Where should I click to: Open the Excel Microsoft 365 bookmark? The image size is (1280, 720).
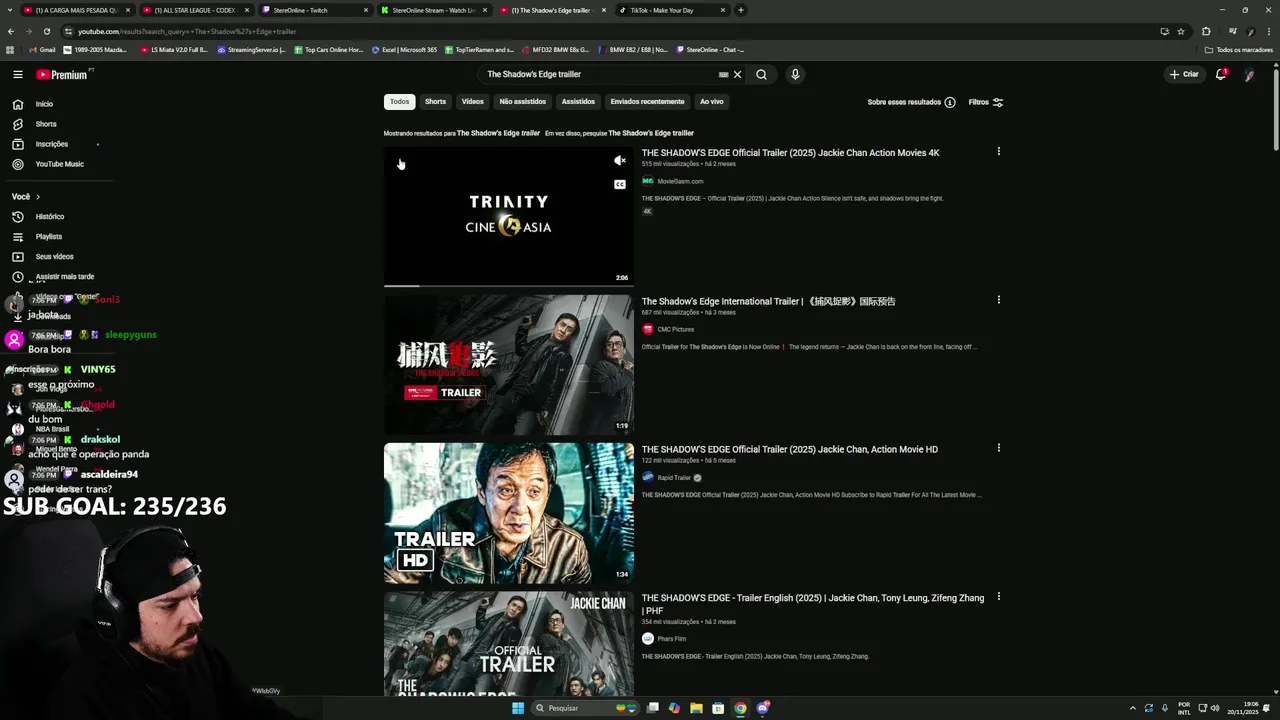404,50
